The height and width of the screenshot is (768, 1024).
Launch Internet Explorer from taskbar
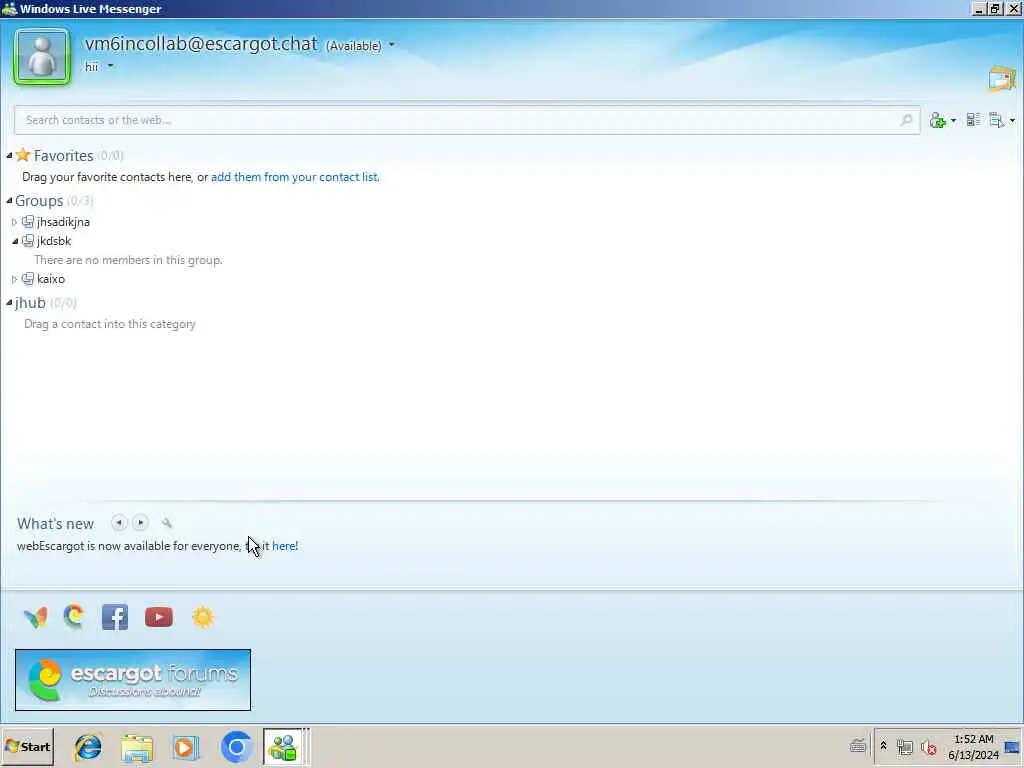click(x=88, y=747)
